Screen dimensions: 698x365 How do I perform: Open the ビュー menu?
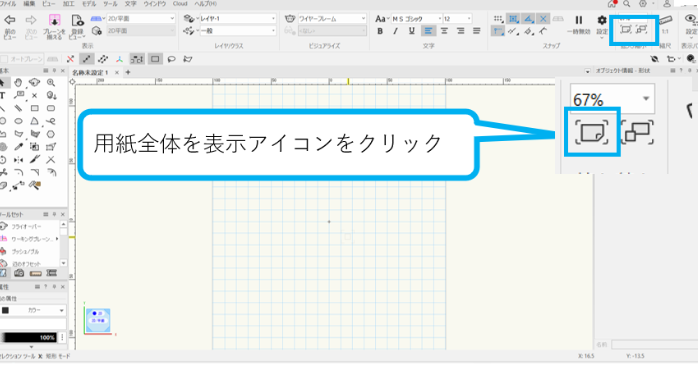tap(49, 4)
